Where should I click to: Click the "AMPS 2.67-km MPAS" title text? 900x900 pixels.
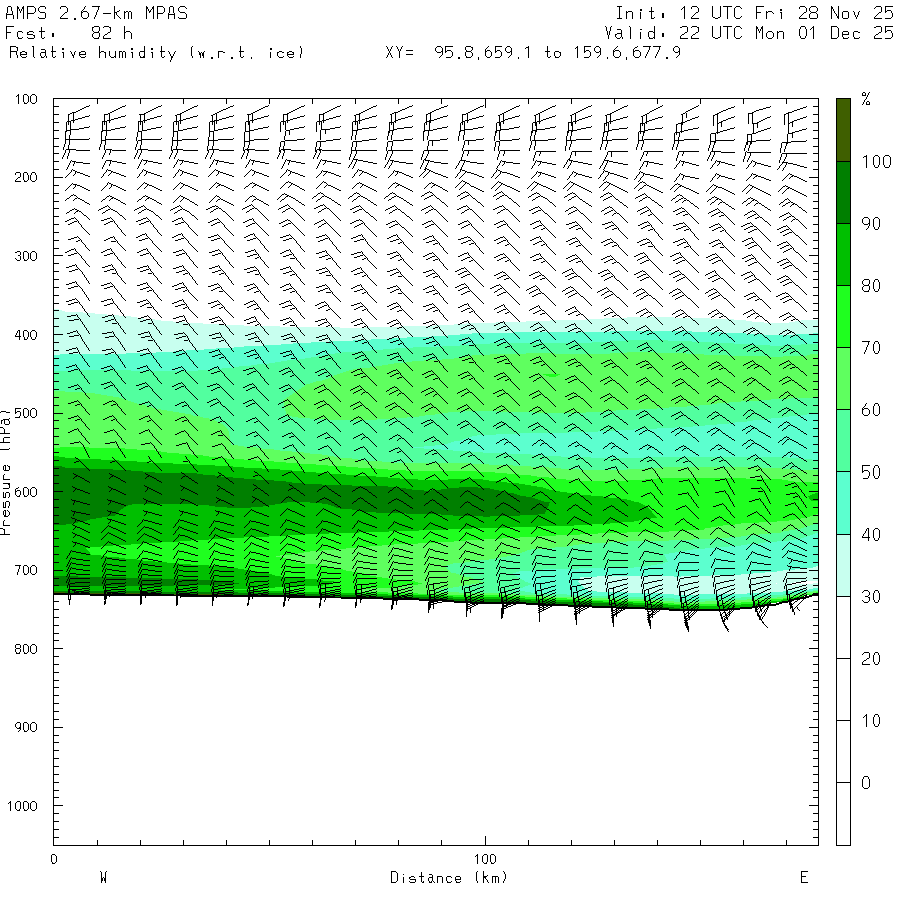tap(96, 13)
